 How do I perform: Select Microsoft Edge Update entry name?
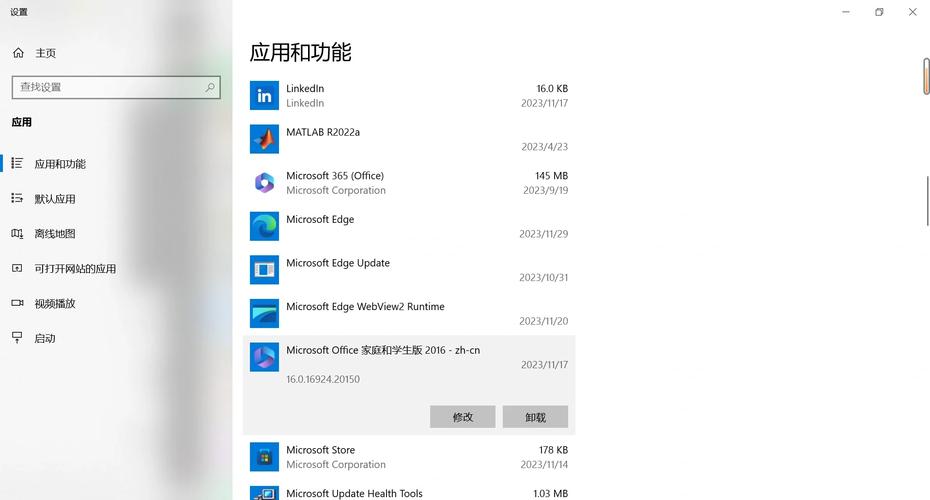click(338, 263)
